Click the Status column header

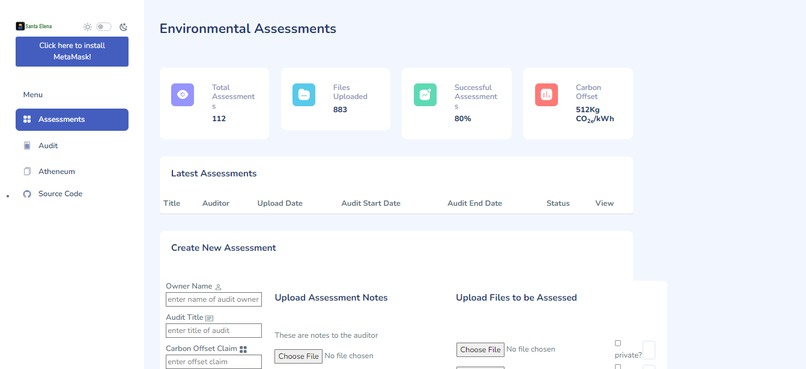pos(558,203)
